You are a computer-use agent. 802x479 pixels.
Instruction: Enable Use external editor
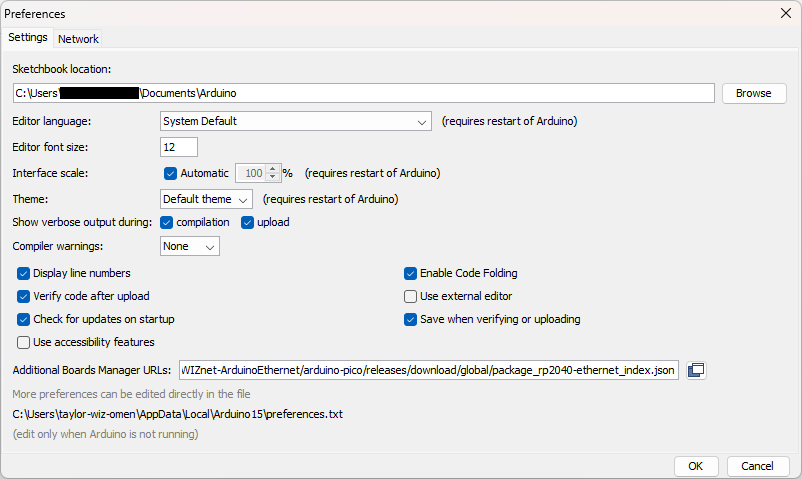pyautogui.click(x=410, y=296)
